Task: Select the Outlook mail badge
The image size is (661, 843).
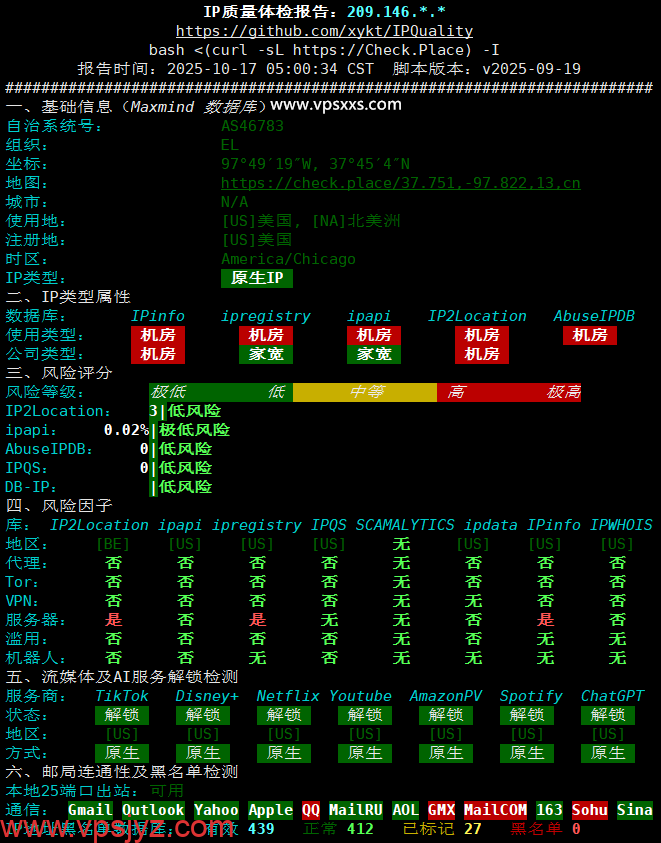Action: (153, 810)
